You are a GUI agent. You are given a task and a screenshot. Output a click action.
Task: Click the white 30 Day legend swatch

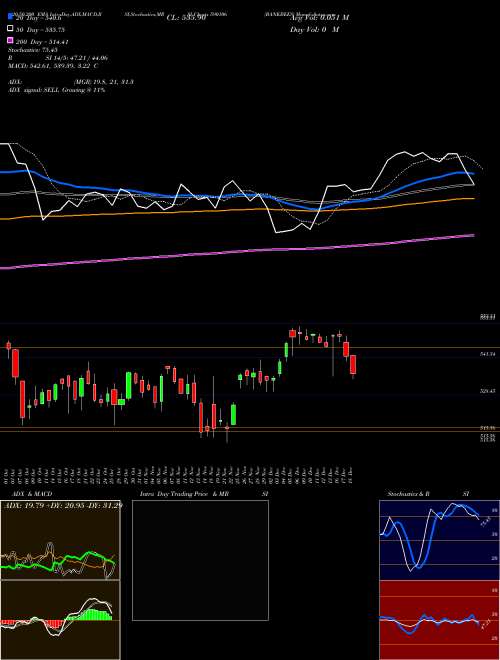[10, 29]
